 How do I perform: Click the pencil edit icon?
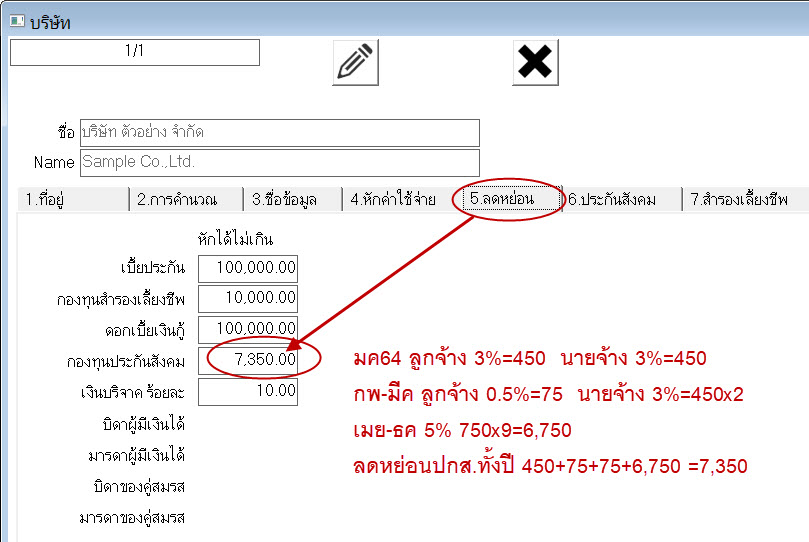[355, 62]
